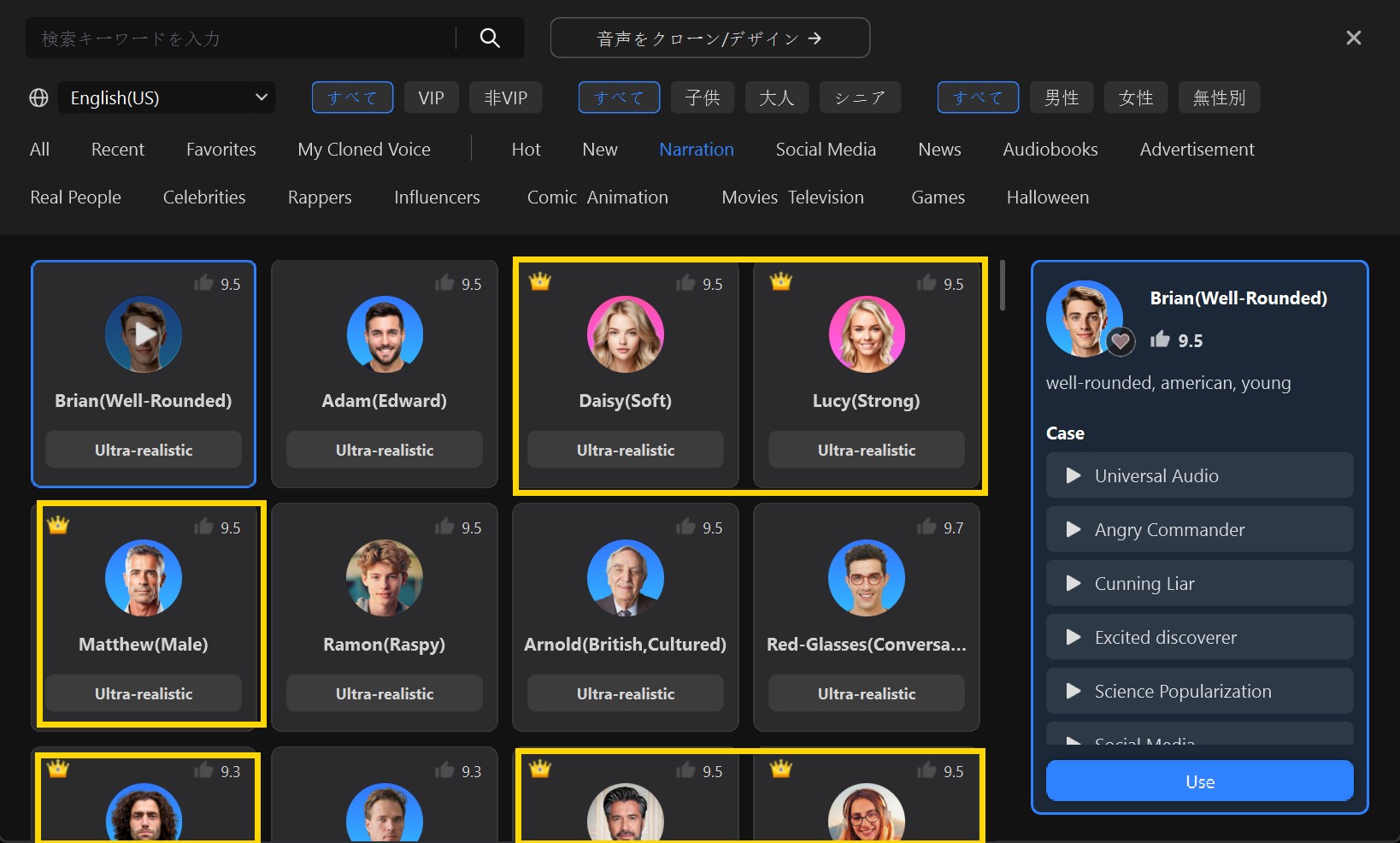Open the Real People category

[76, 197]
